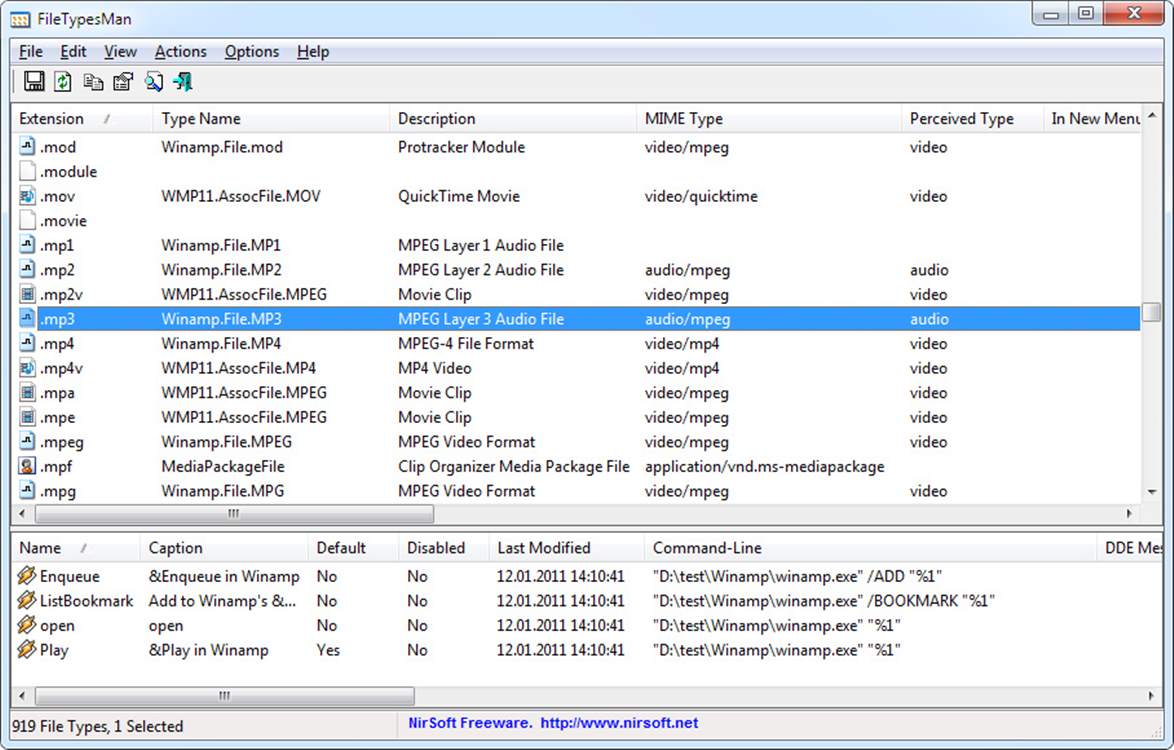Sort by MIME Type column header
Viewport: 1174px width, 750px height.
769,118
